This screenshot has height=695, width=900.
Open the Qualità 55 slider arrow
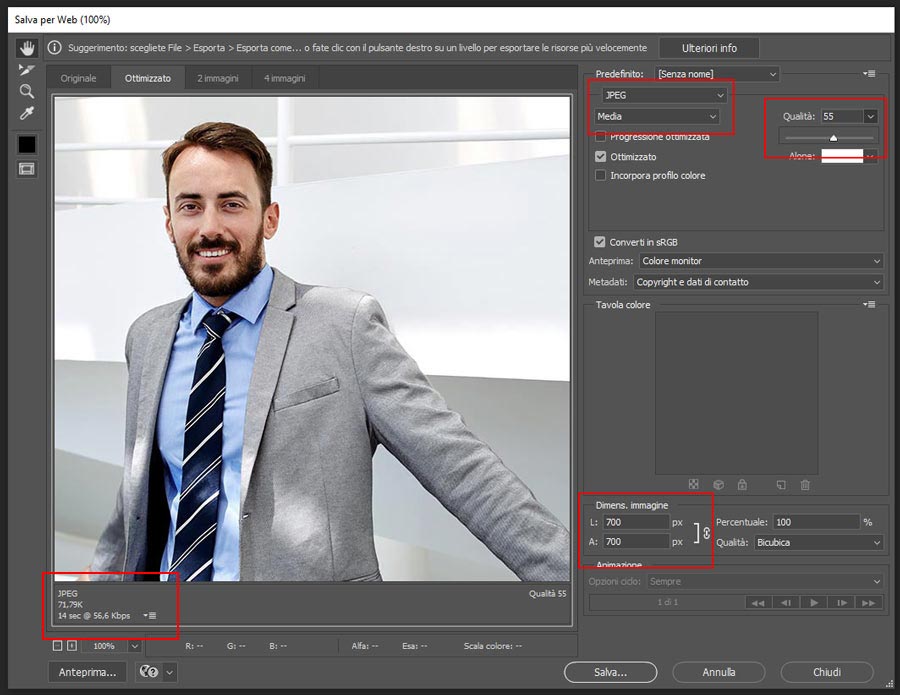(870, 117)
